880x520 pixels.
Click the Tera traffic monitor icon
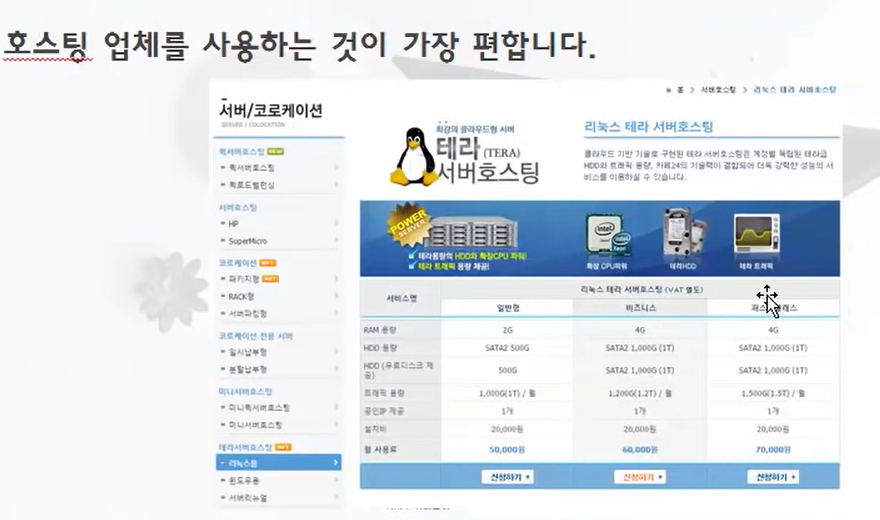click(x=756, y=234)
